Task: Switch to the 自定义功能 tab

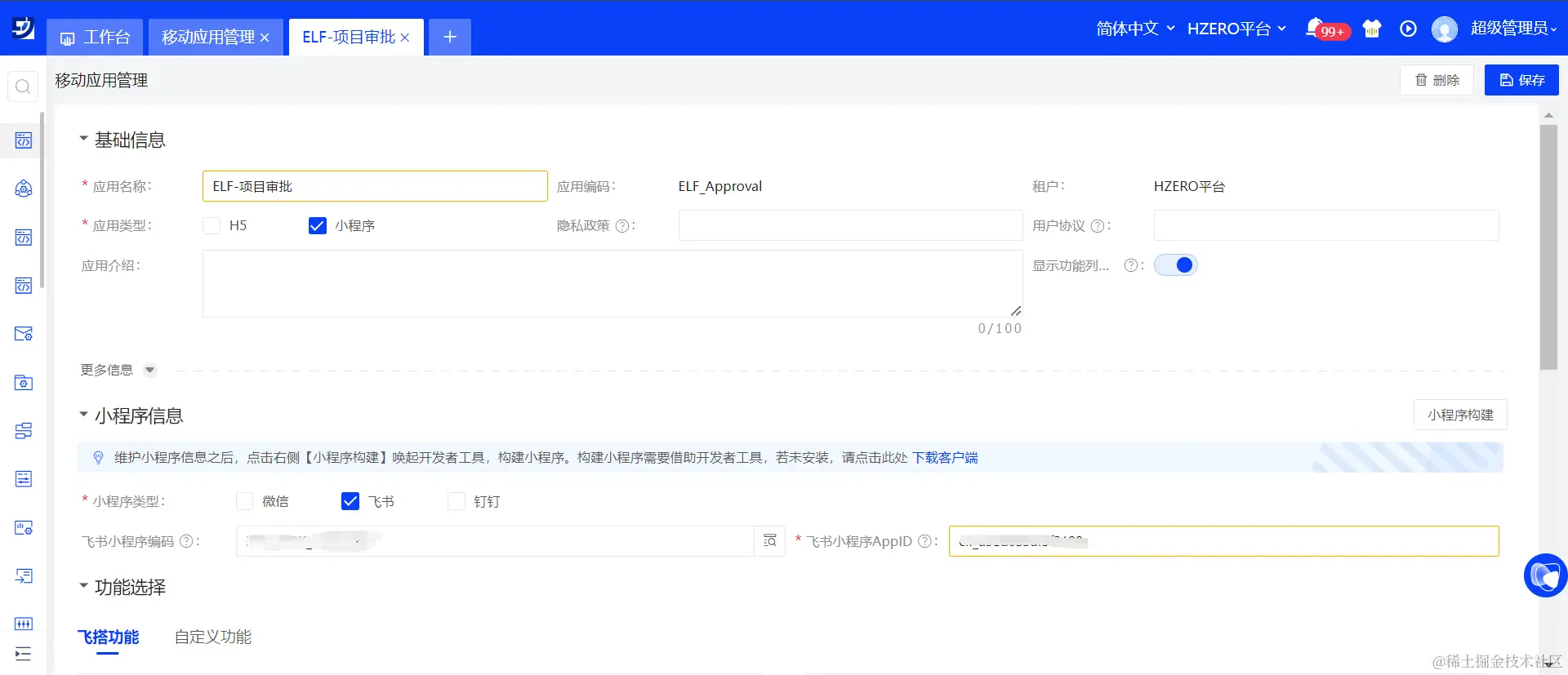Action: click(x=213, y=637)
